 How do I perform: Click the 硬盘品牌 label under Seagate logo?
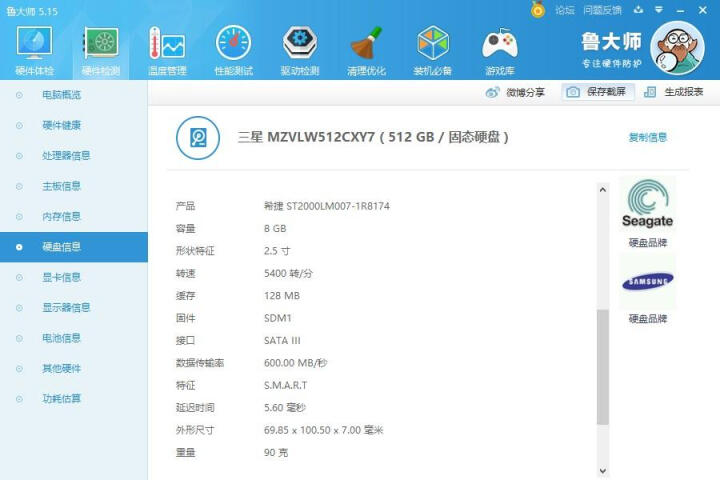(x=647, y=243)
